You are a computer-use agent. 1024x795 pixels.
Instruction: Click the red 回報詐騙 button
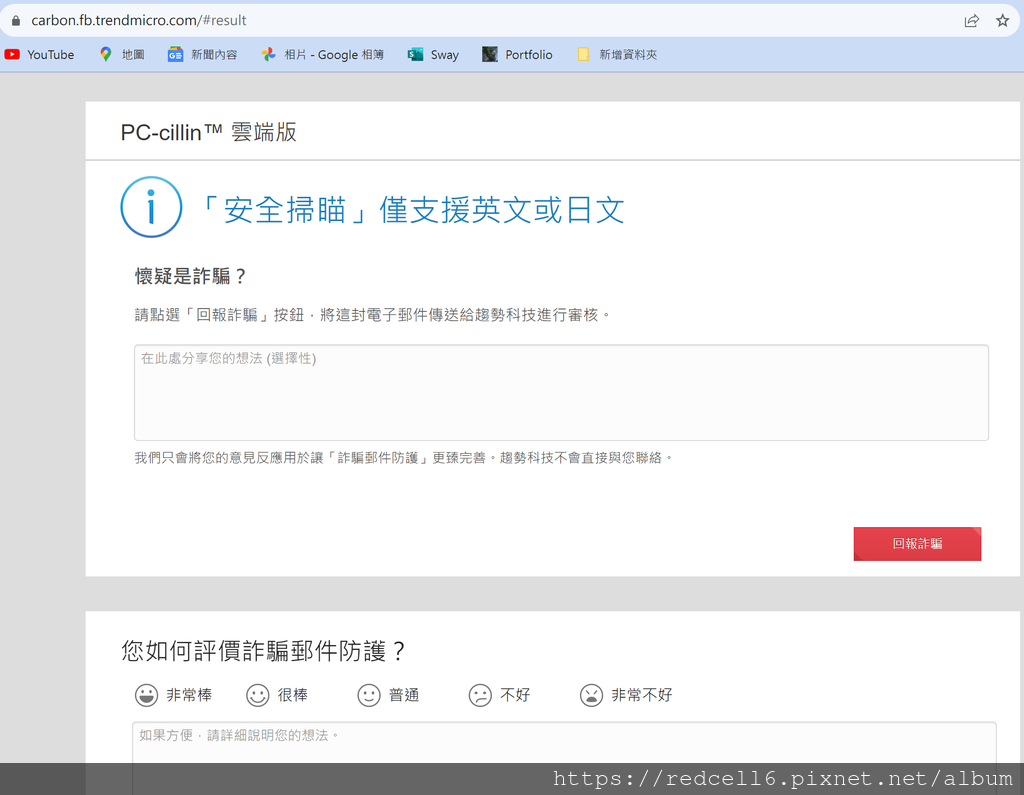[917, 544]
